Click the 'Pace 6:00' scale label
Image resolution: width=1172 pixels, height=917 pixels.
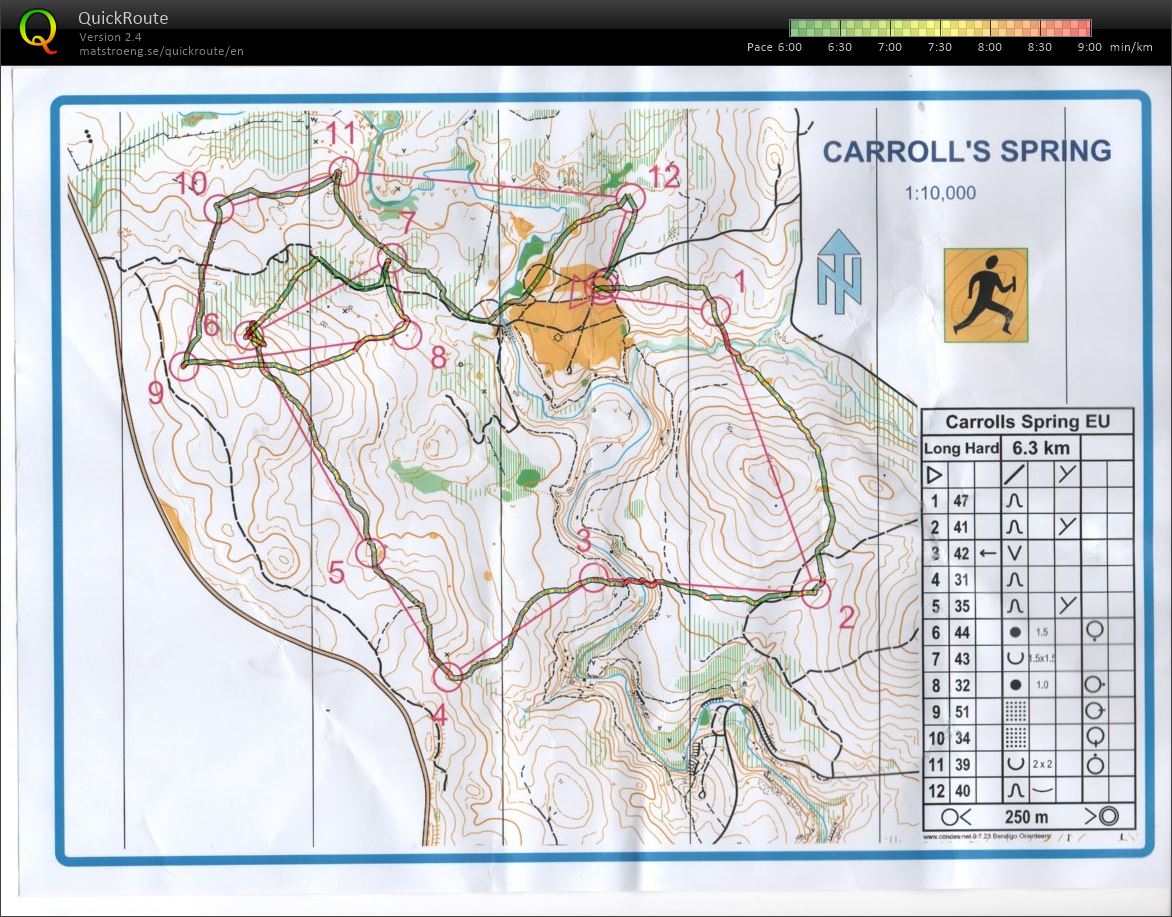(x=774, y=47)
